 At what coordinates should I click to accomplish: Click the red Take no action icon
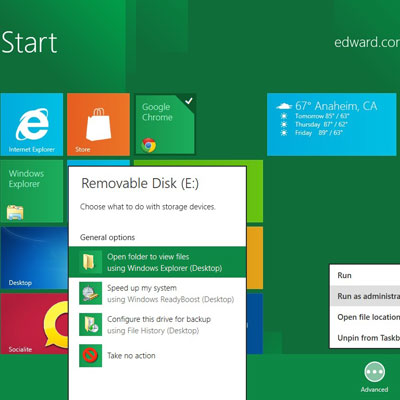coord(90,356)
